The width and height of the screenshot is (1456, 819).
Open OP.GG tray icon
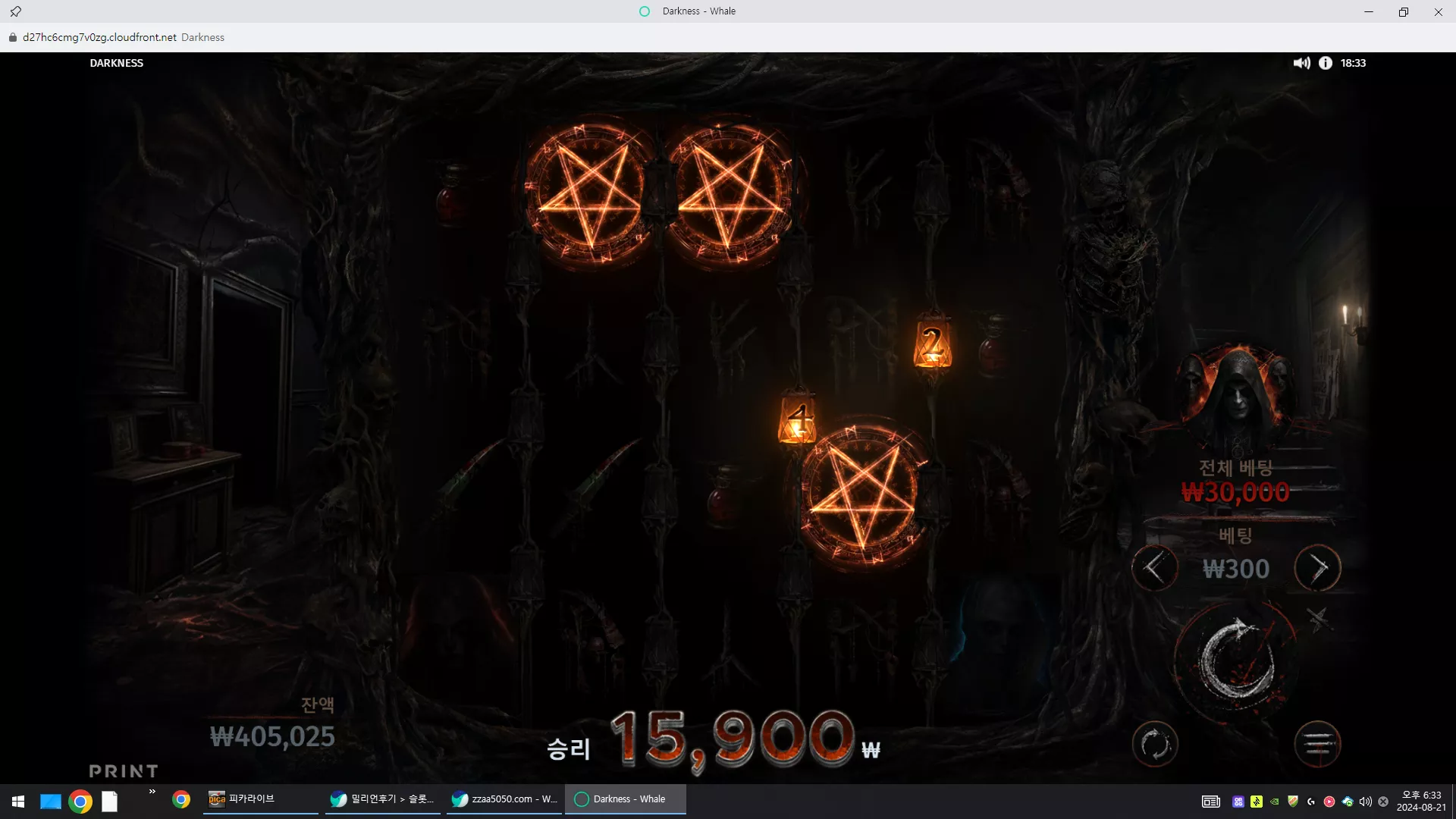pyautogui.click(x=1238, y=802)
